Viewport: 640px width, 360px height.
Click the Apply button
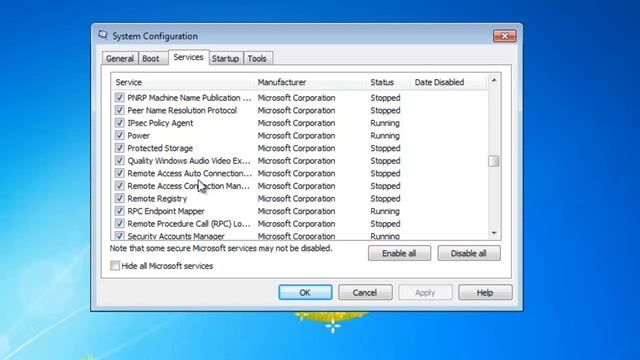coord(425,293)
